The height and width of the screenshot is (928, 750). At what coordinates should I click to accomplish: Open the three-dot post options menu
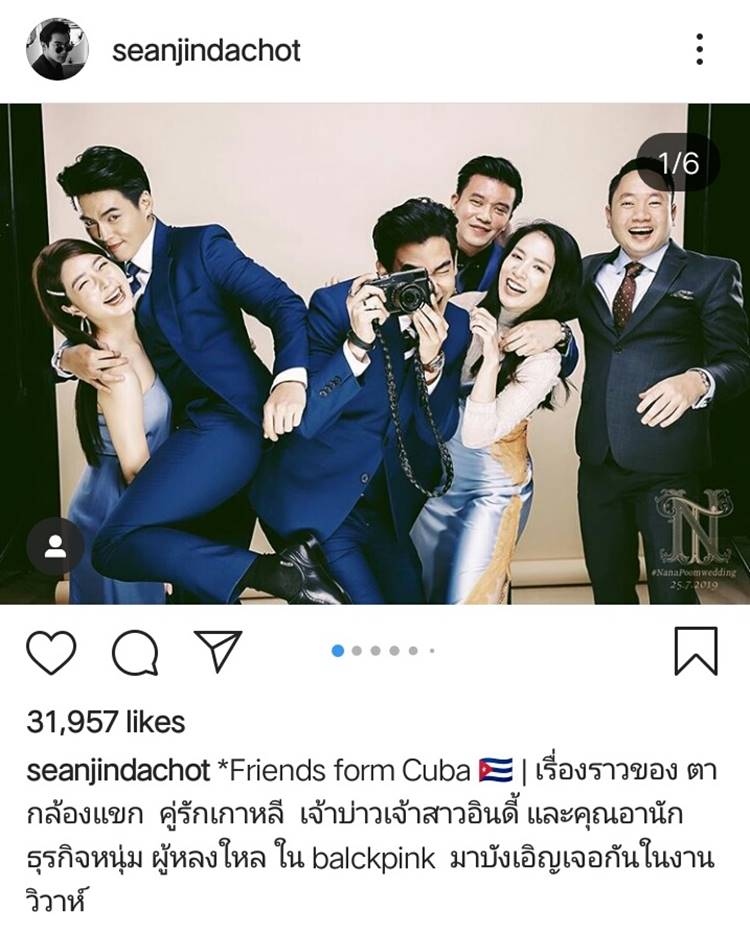700,49
